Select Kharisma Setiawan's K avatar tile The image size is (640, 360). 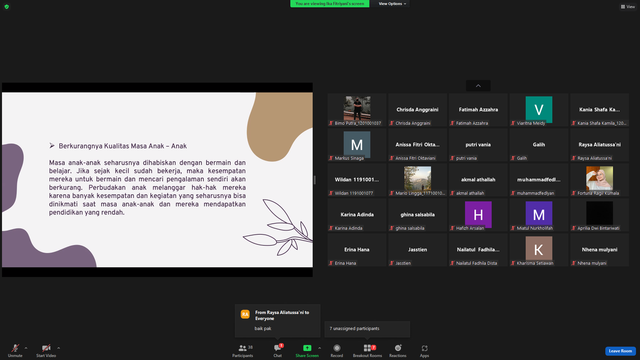pyautogui.click(x=539, y=250)
